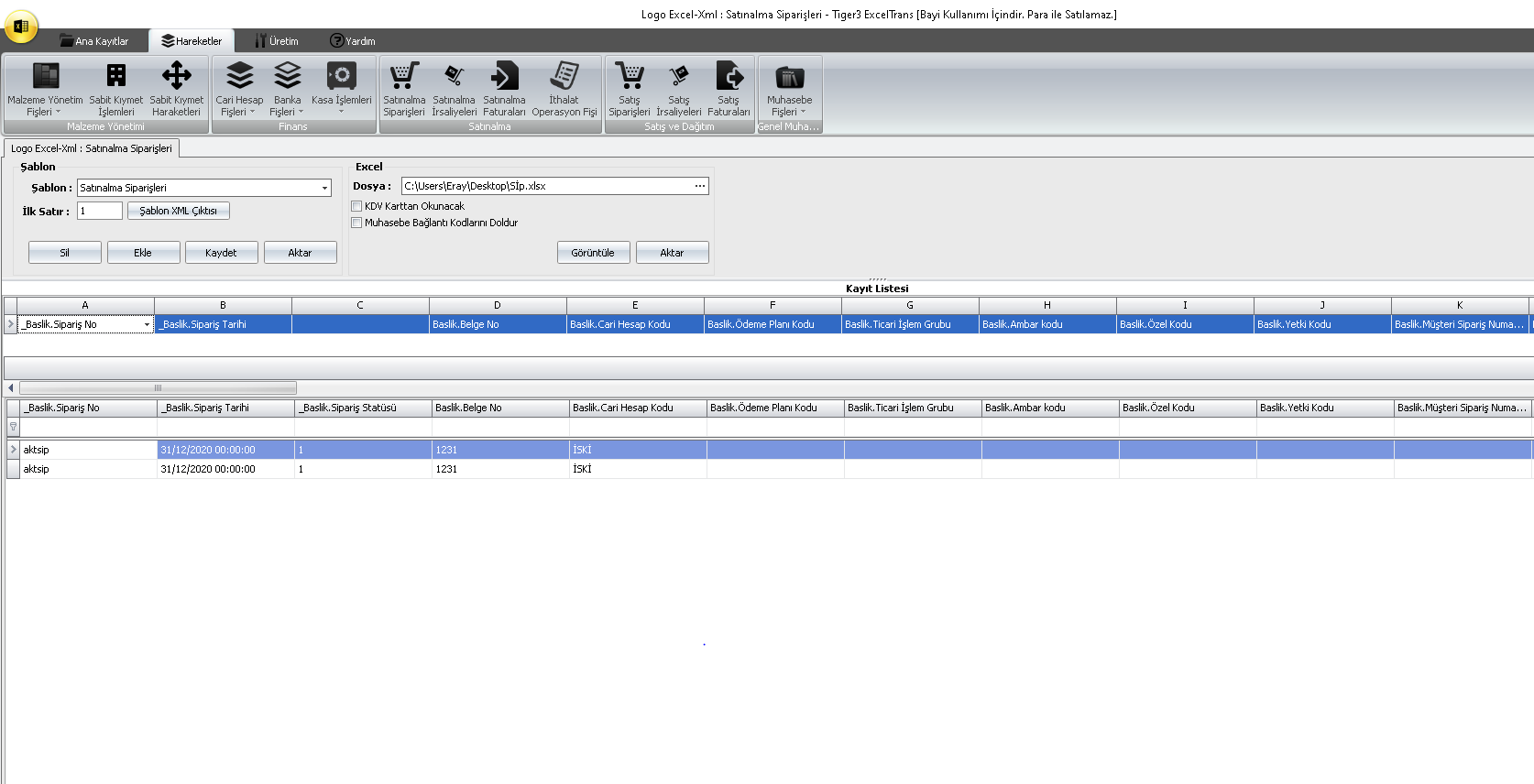
Task: Select column header B in mapping grid
Action: (x=223, y=305)
